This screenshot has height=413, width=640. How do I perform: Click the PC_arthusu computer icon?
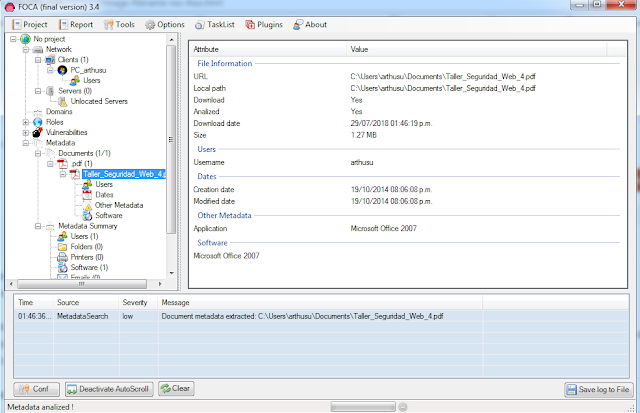[62, 70]
